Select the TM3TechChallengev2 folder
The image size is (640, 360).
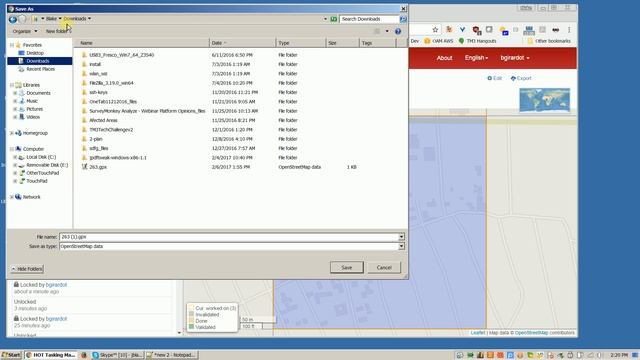pos(111,130)
